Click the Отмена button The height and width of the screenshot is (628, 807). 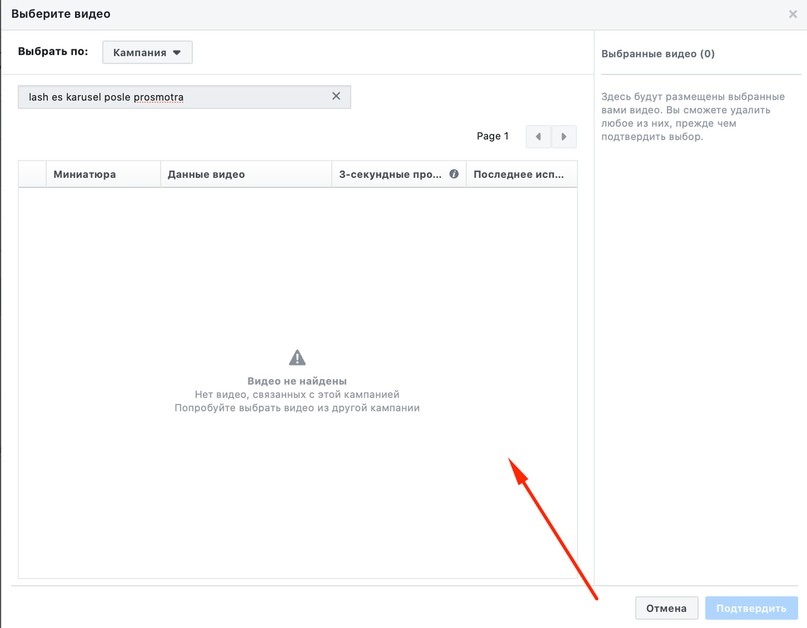666,608
